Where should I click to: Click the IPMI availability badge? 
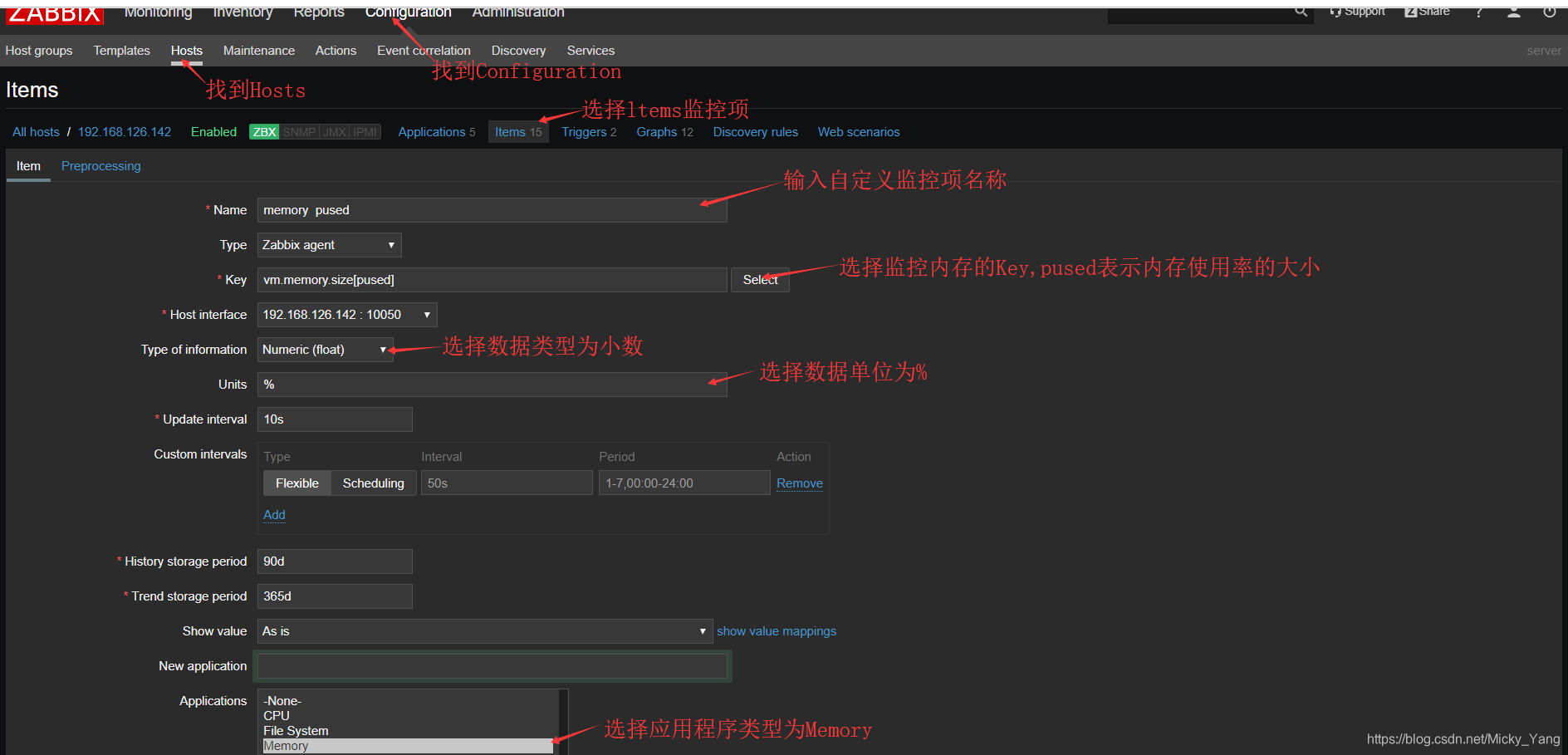pyautogui.click(x=365, y=132)
